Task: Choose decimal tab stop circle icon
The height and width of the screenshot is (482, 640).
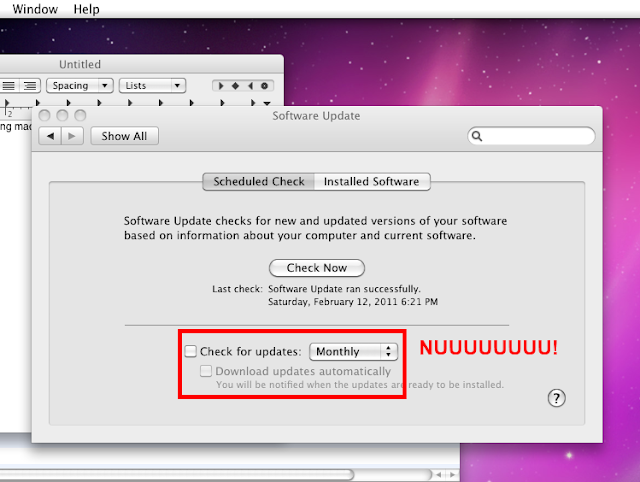Action: click(x=264, y=86)
